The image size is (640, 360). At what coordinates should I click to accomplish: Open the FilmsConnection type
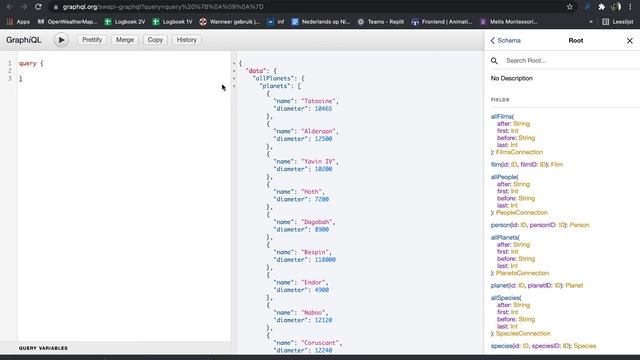pos(519,152)
